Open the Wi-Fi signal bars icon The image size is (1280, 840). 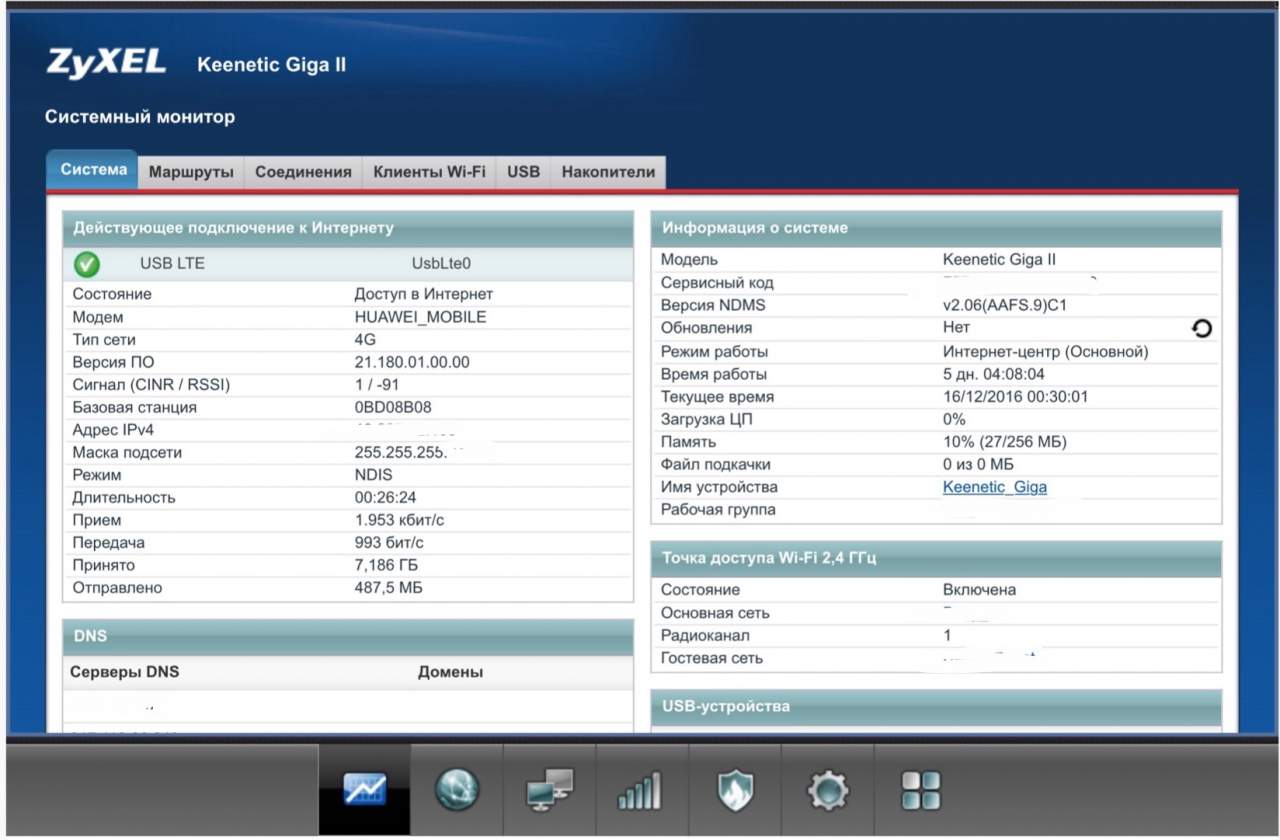tap(641, 791)
